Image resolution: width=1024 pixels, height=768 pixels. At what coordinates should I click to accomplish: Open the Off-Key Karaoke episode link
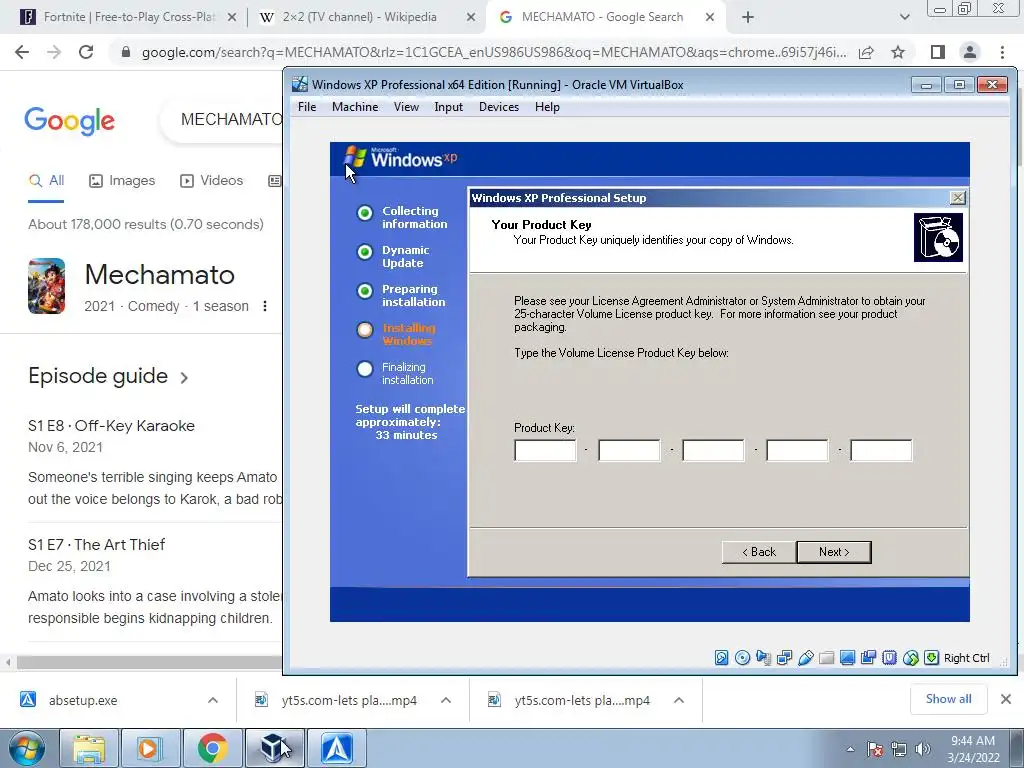click(111, 426)
